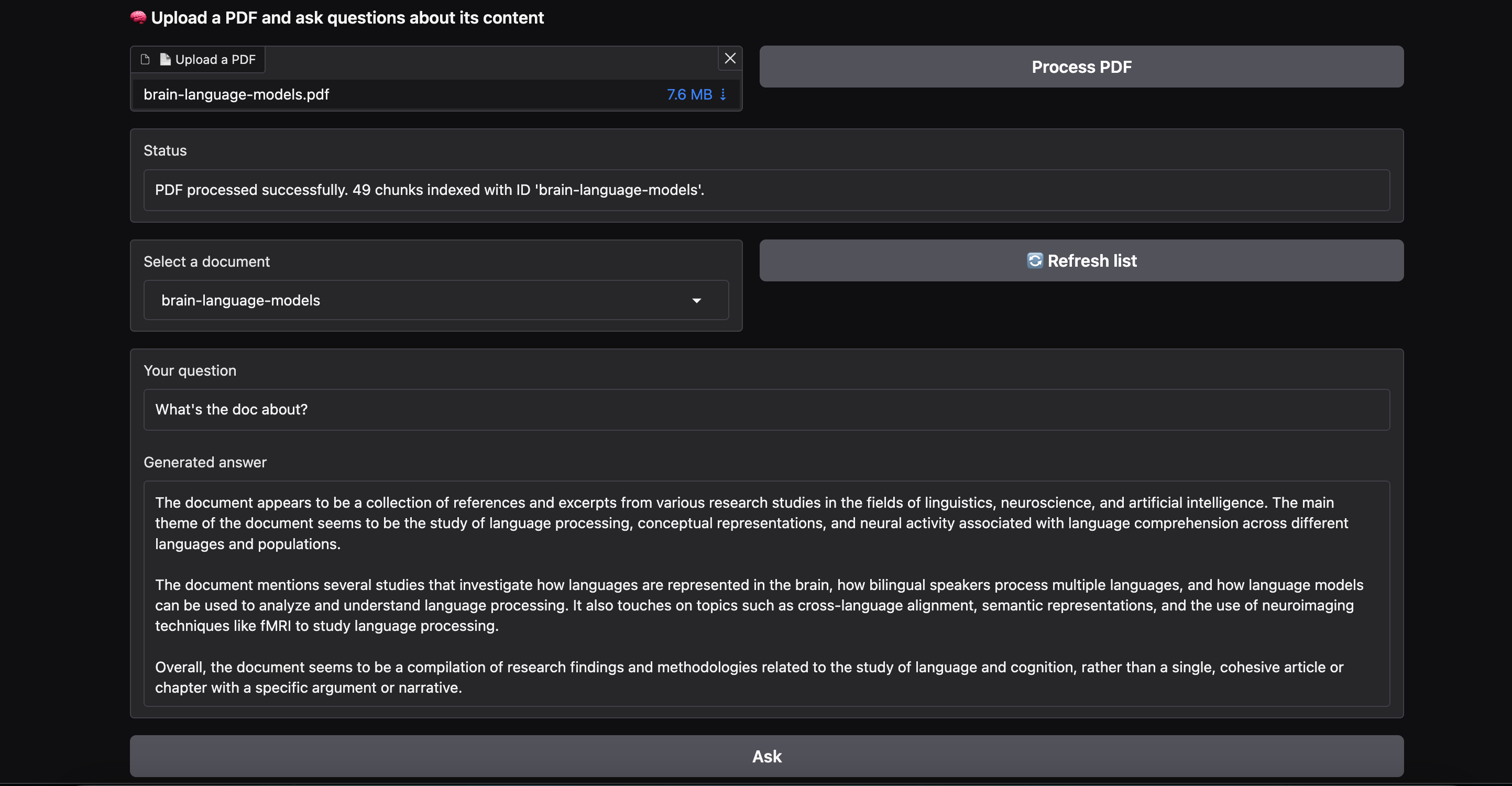
Task: Click the brain emoji in the page heading
Action: 138,18
